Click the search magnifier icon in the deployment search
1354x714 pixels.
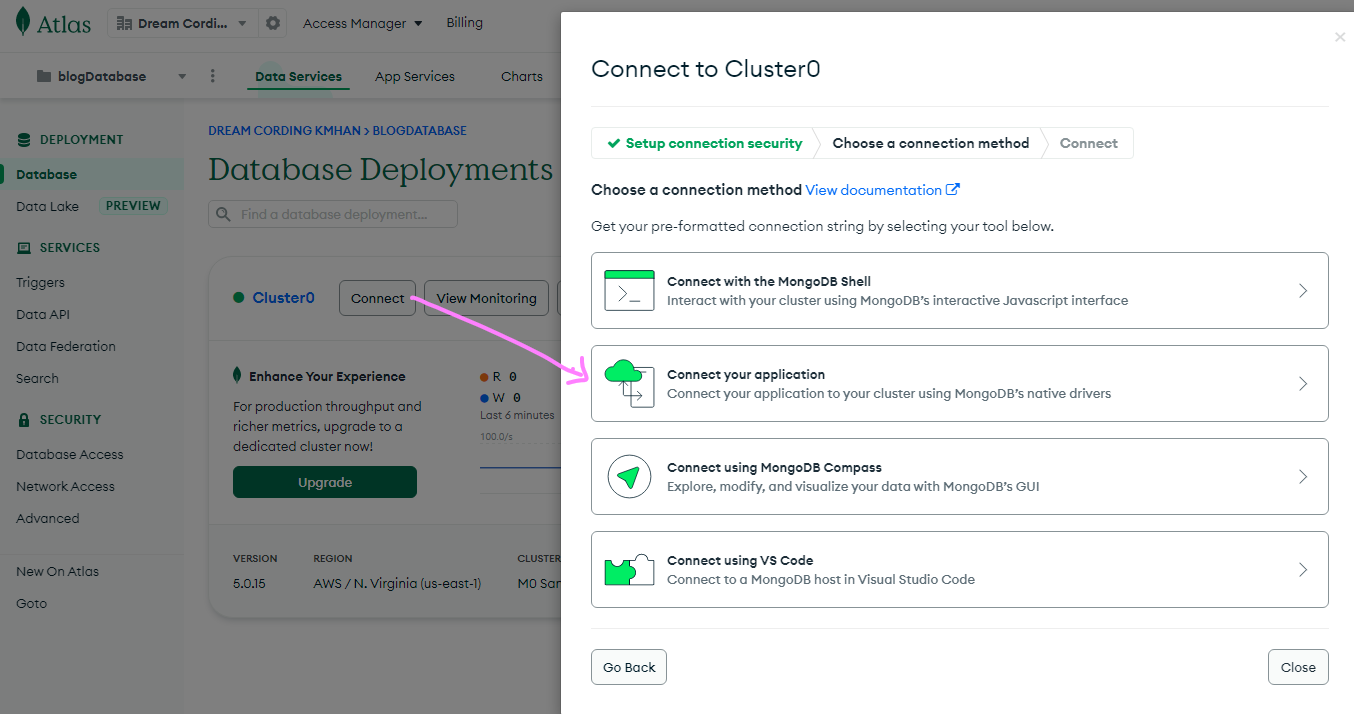point(225,214)
